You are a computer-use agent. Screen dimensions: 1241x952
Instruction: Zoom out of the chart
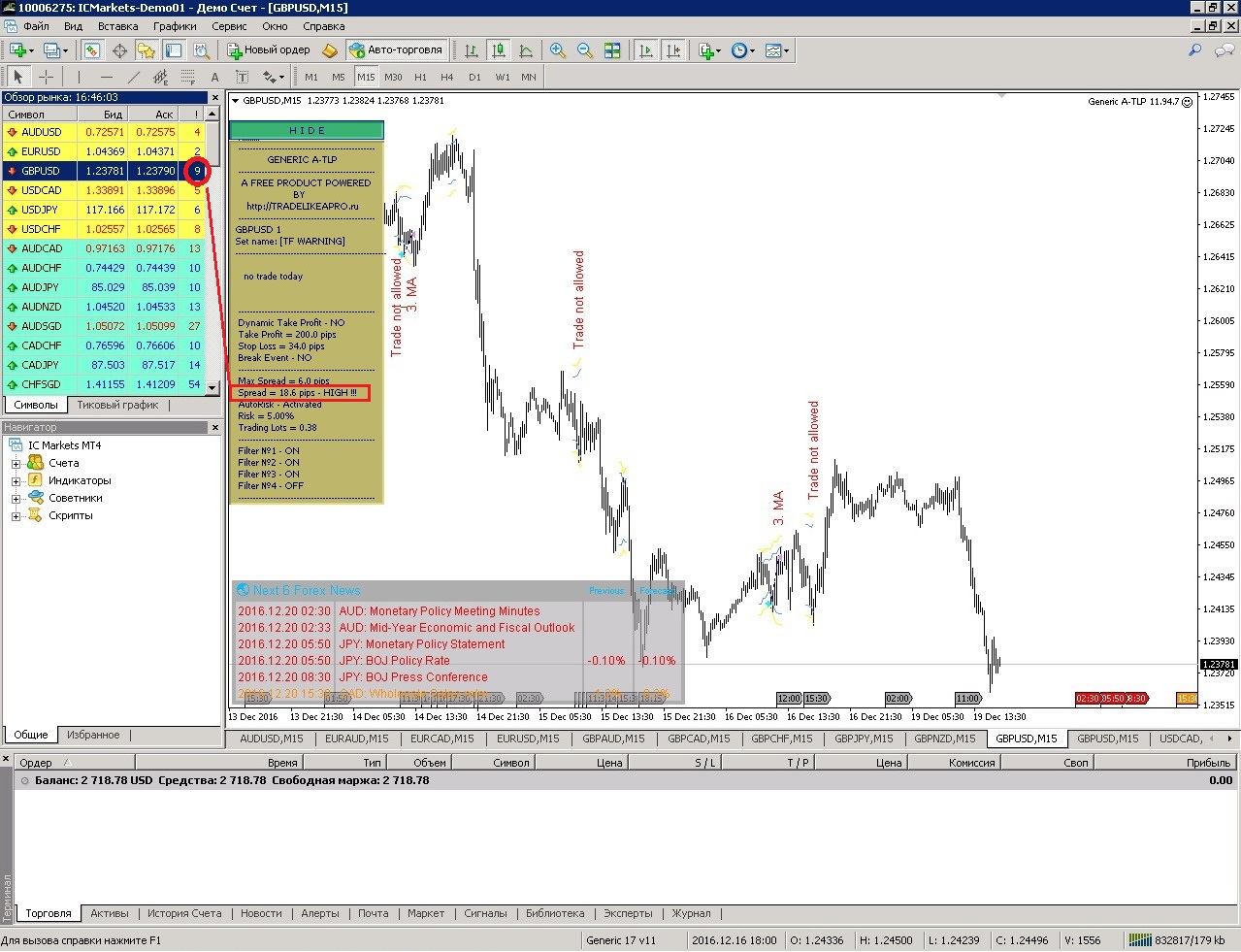585,50
